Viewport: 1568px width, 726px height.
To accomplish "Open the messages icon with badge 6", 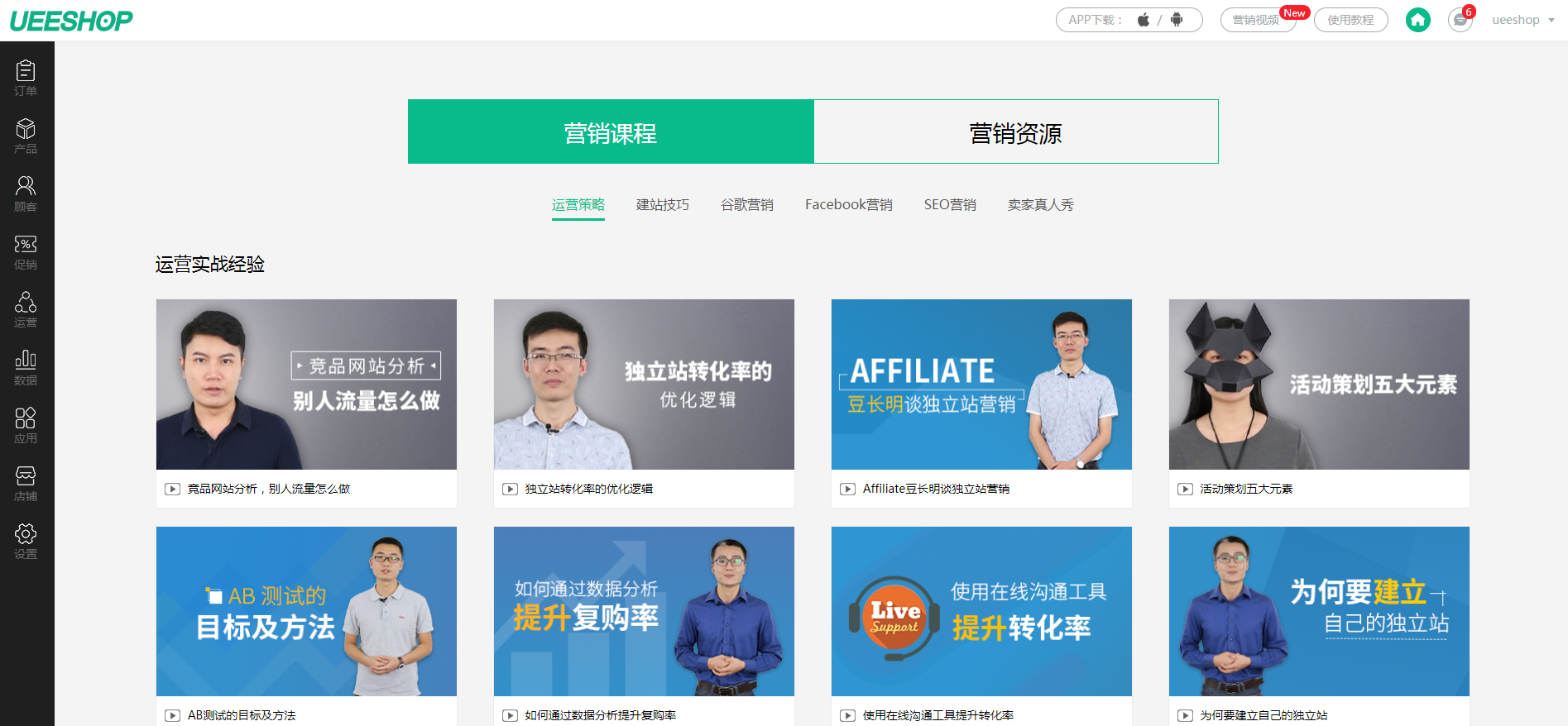I will point(1460,20).
